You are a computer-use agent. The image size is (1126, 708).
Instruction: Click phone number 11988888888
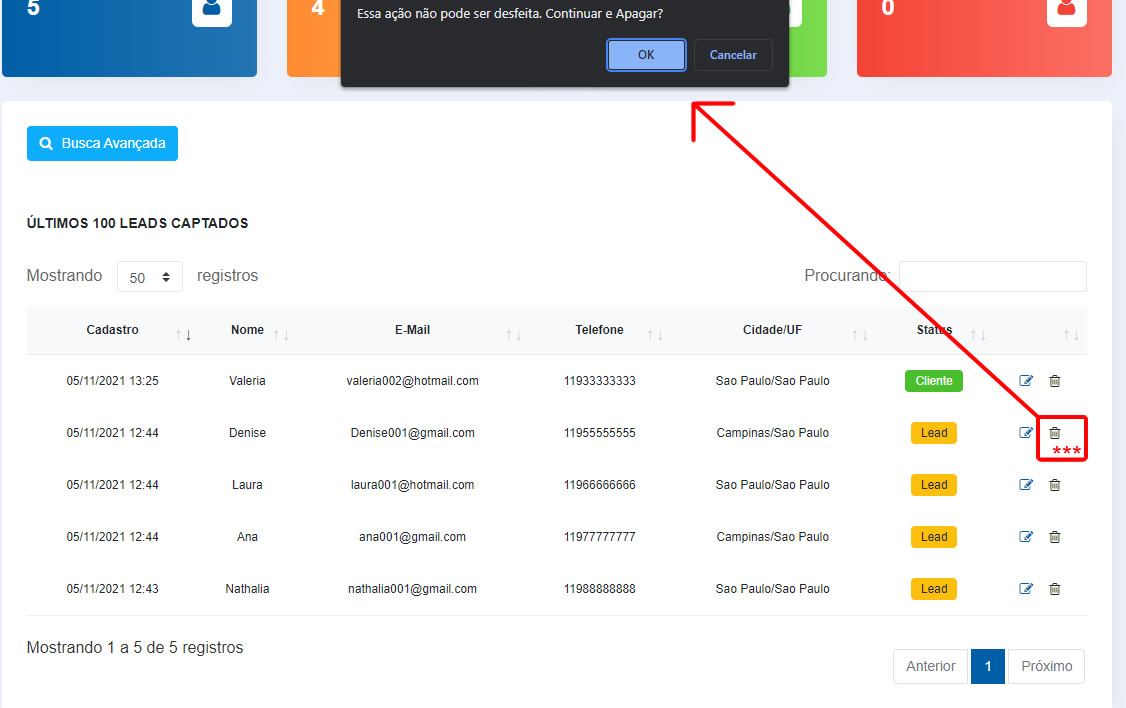tap(600, 589)
